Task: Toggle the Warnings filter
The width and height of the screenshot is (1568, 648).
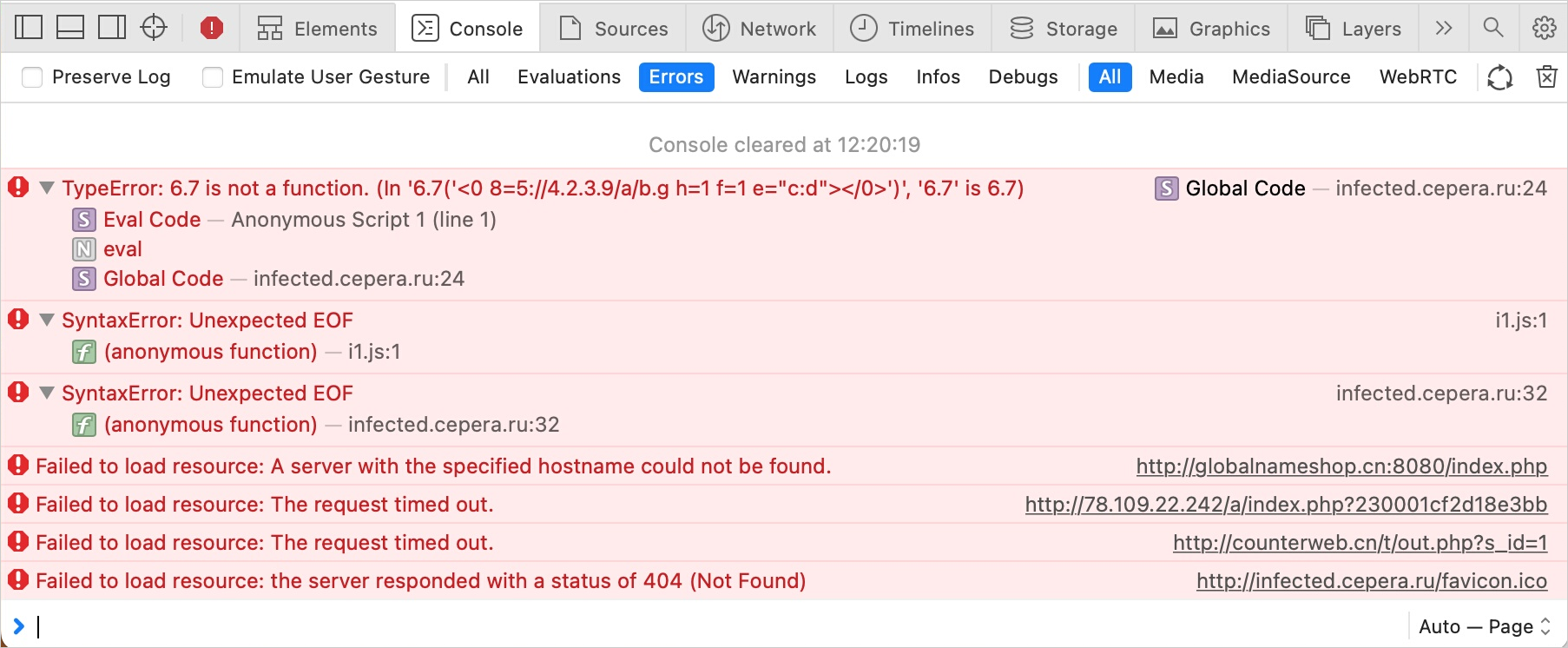Action: click(x=774, y=77)
